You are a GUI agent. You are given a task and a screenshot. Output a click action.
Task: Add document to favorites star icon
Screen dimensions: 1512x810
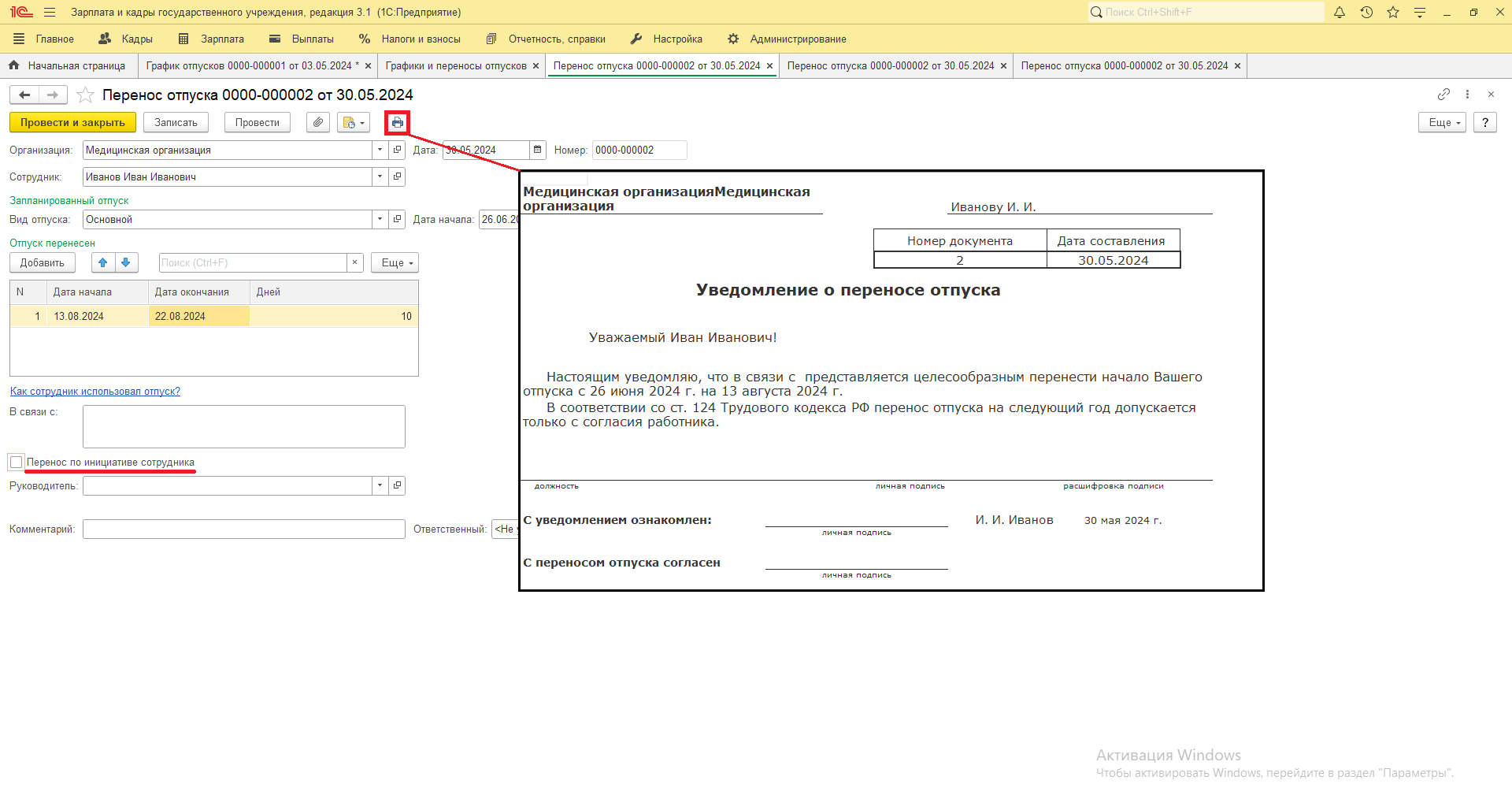point(86,95)
